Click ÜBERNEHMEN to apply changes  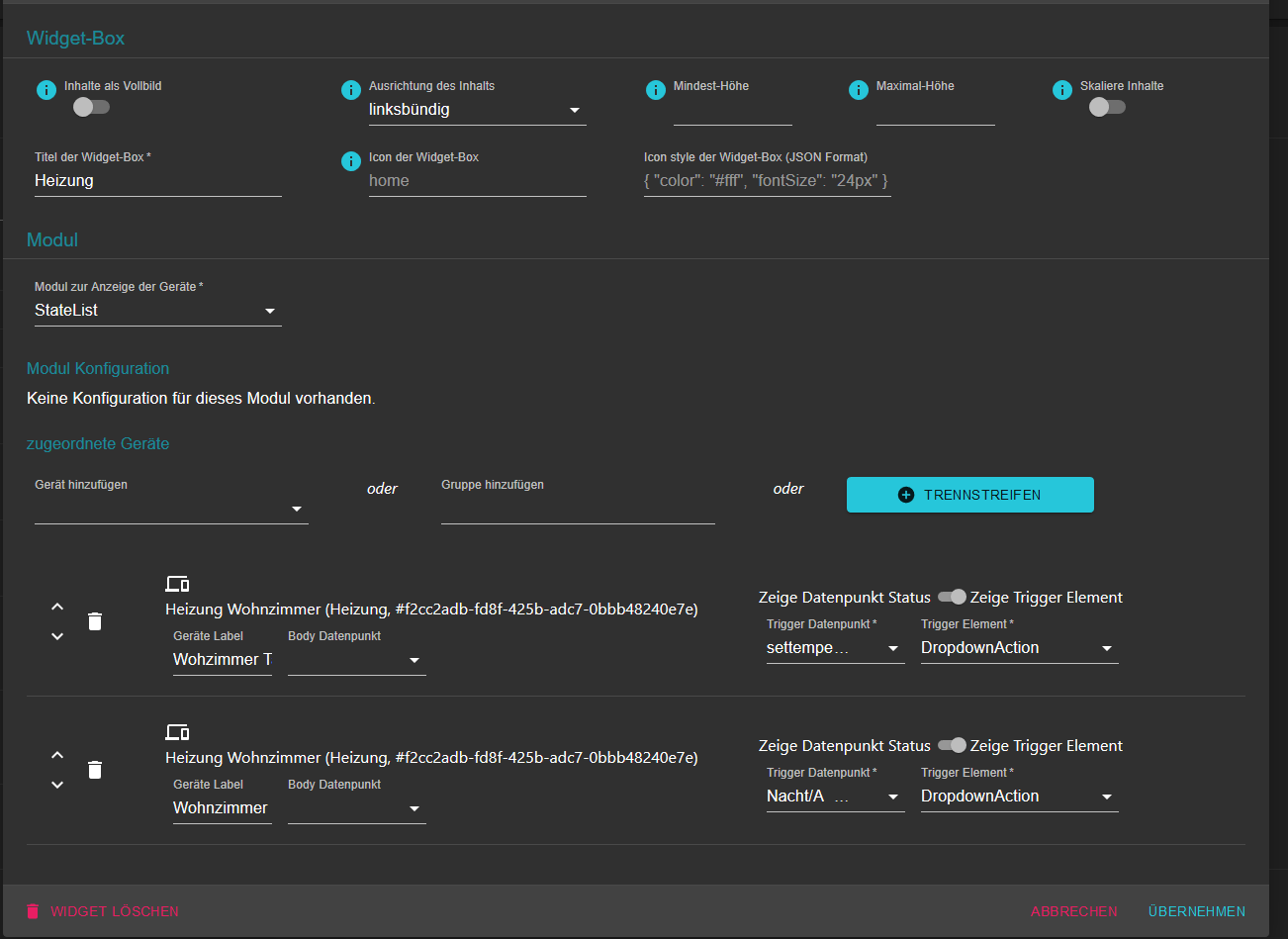[x=1197, y=911]
